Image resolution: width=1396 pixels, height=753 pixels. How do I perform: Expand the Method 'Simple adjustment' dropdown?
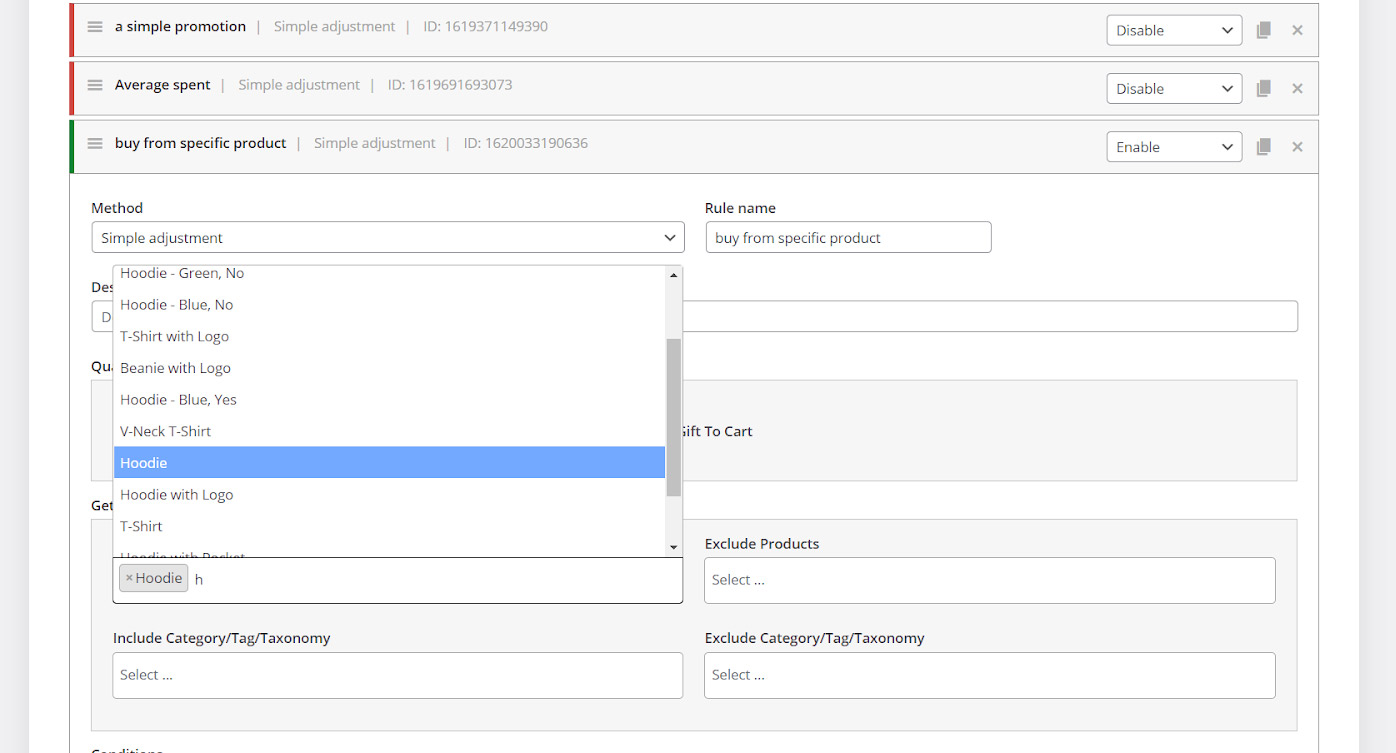click(387, 238)
